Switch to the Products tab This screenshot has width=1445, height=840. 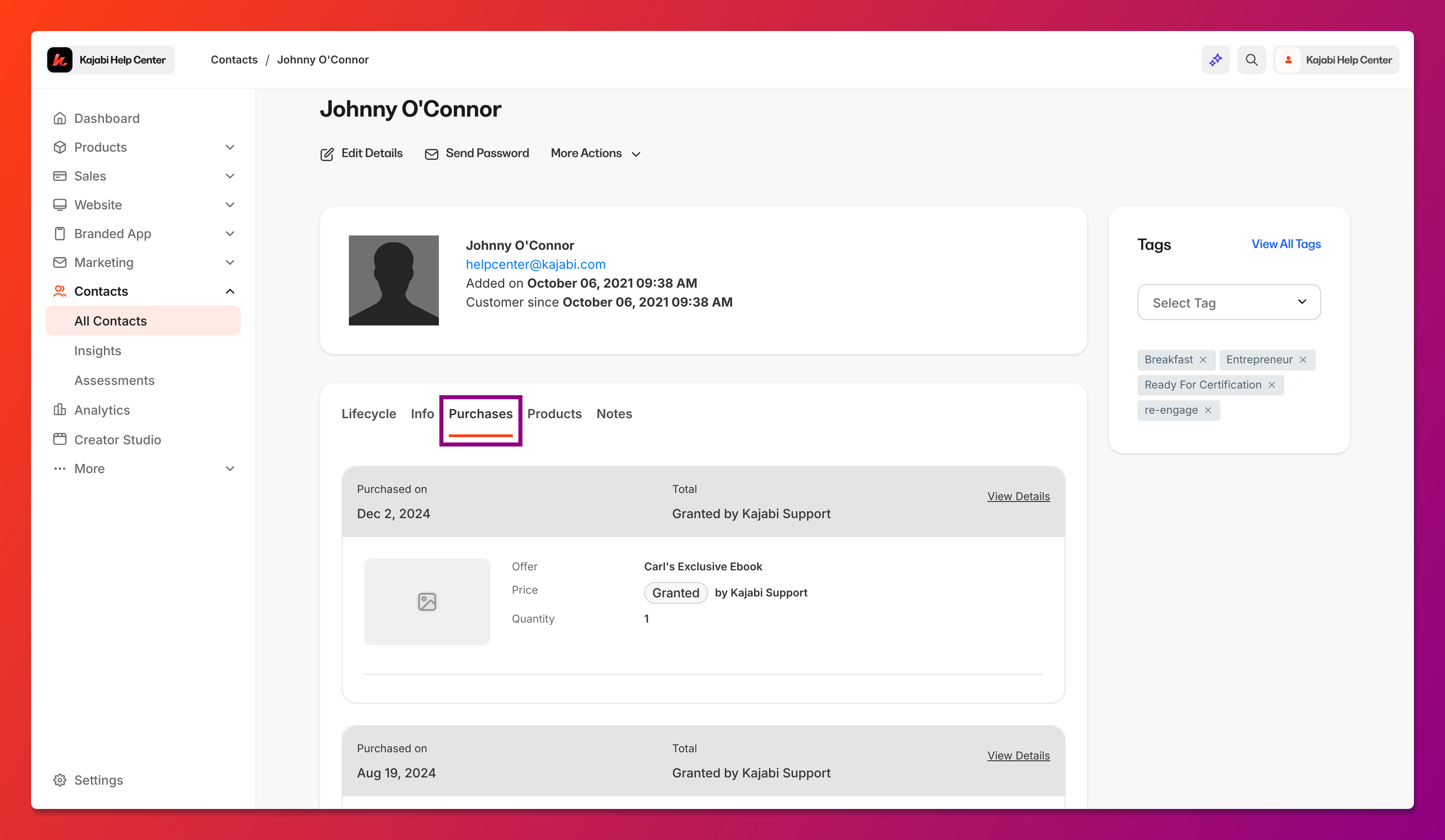coord(555,413)
